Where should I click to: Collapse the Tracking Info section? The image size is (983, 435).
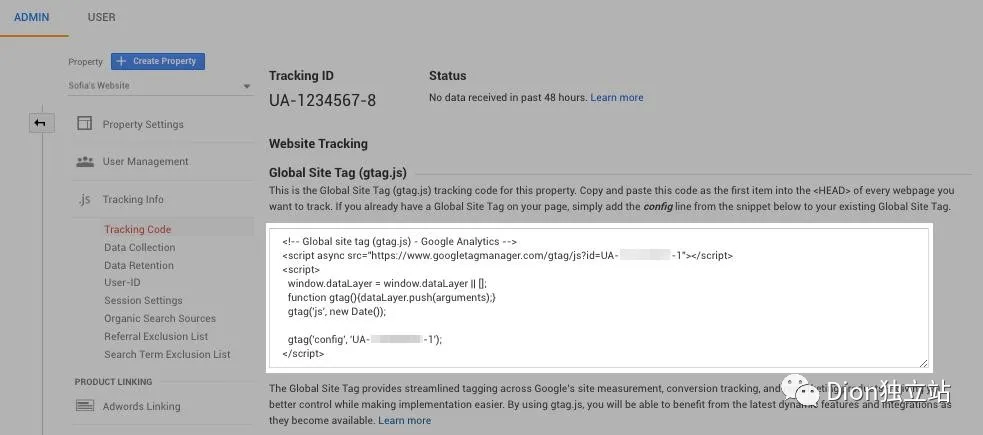pos(133,199)
